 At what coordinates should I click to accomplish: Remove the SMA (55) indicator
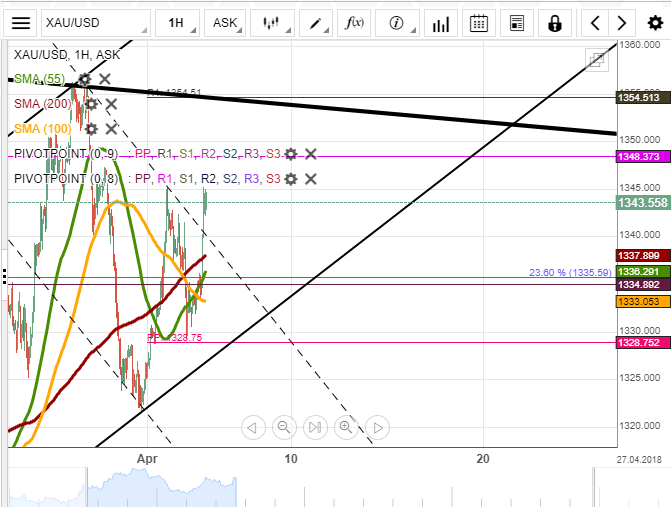click(105, 79)
